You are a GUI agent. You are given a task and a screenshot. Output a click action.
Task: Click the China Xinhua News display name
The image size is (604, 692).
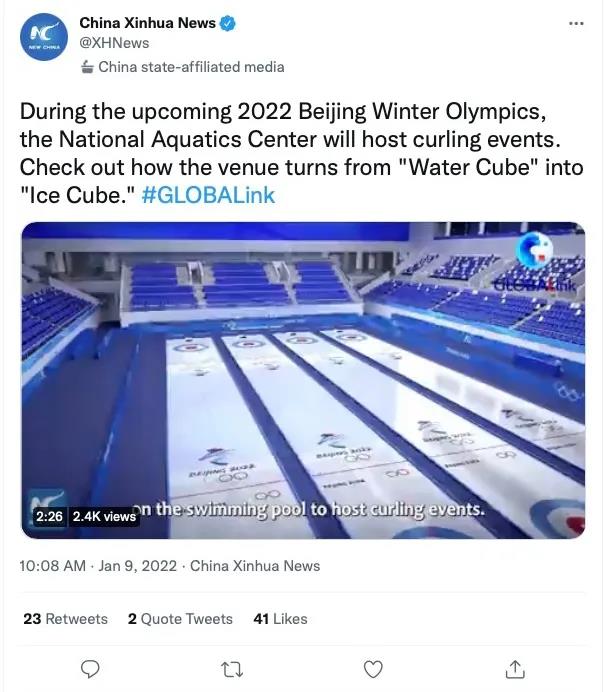click(x=148, y=23)
